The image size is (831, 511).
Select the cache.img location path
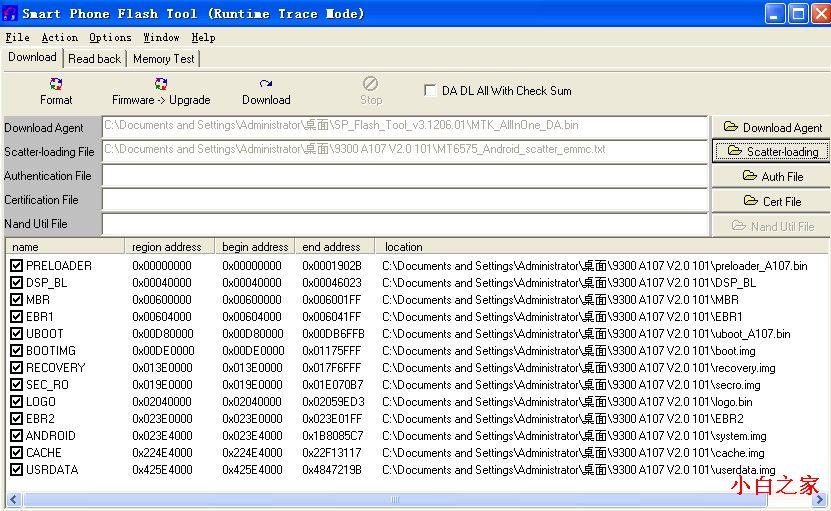pyautogui.click(x=573, y=453)
